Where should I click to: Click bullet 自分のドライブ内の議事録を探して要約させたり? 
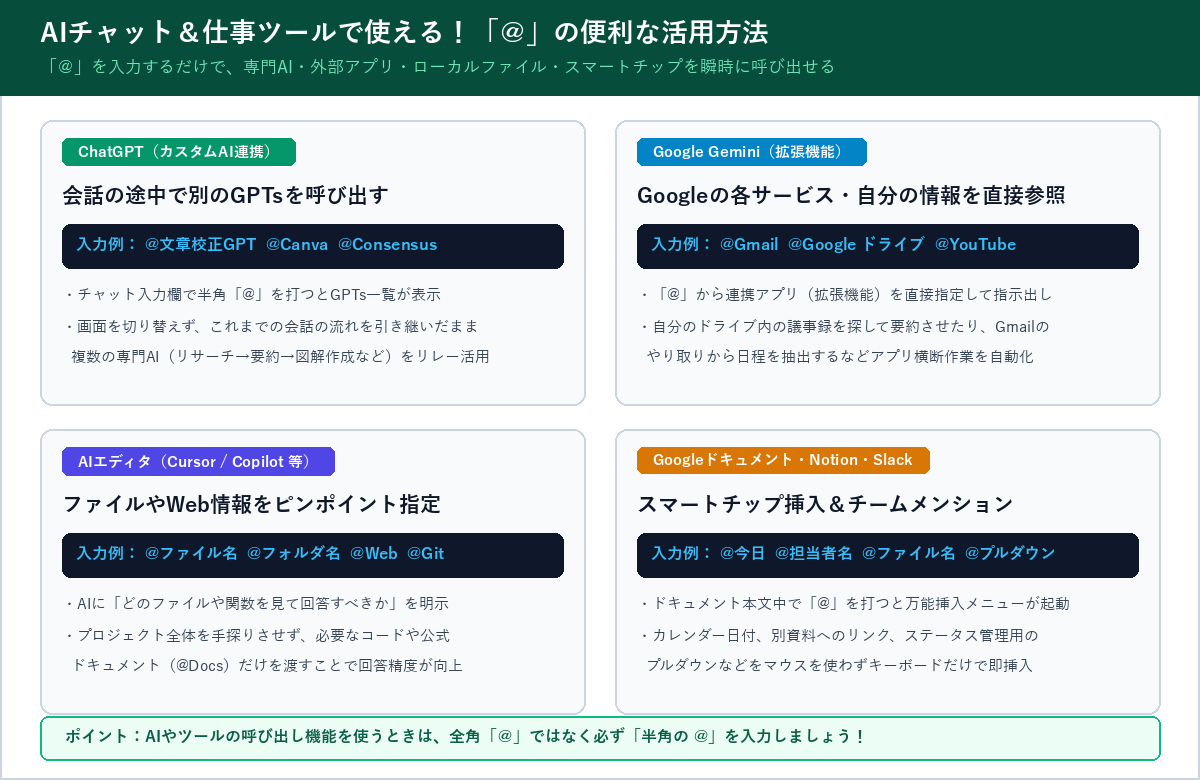pyautogui.click(x=843, y=326)
